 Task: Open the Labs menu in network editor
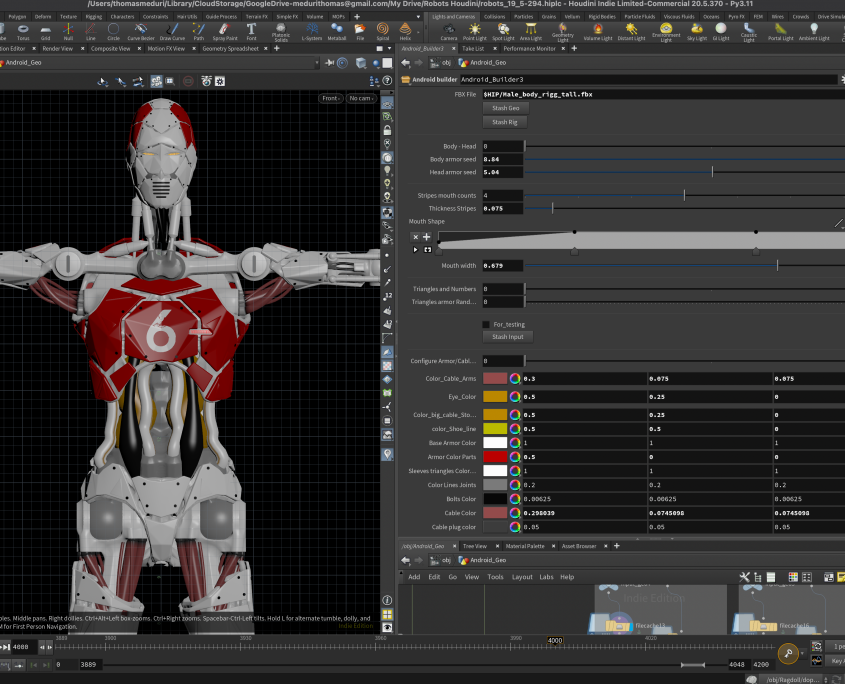pyautogui.click(x=546, y=577)
